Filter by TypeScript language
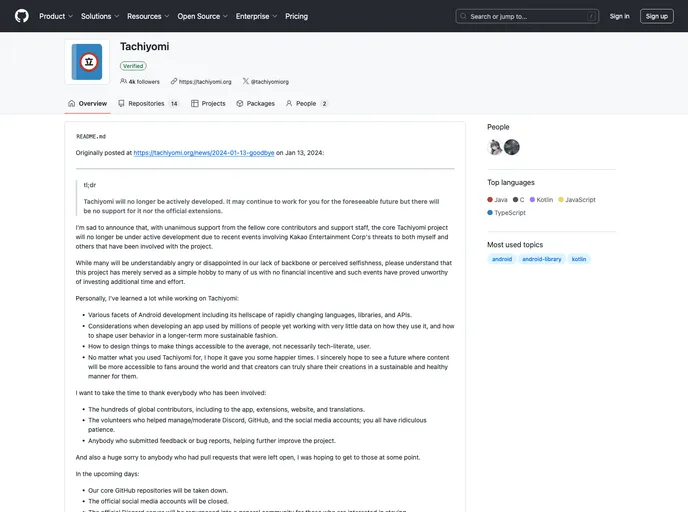 506,213
